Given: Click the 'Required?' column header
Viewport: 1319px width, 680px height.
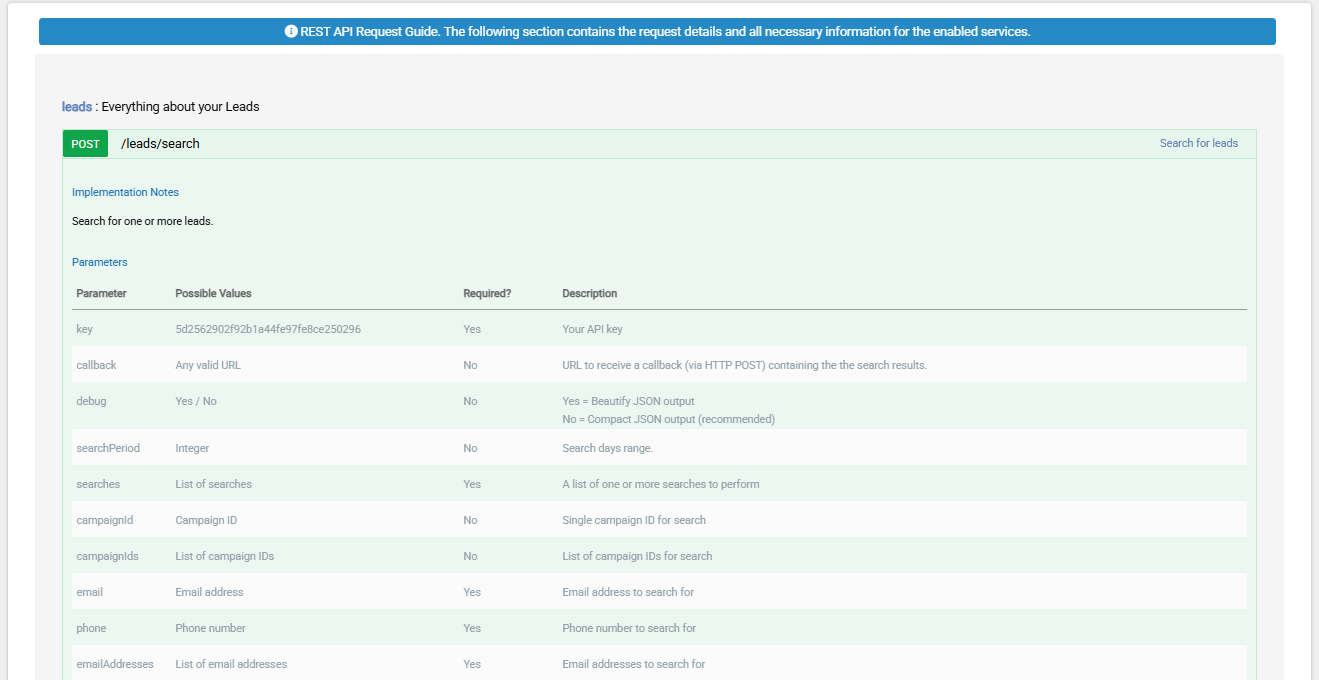Looking at the screenshot, I should pos(487,293).
